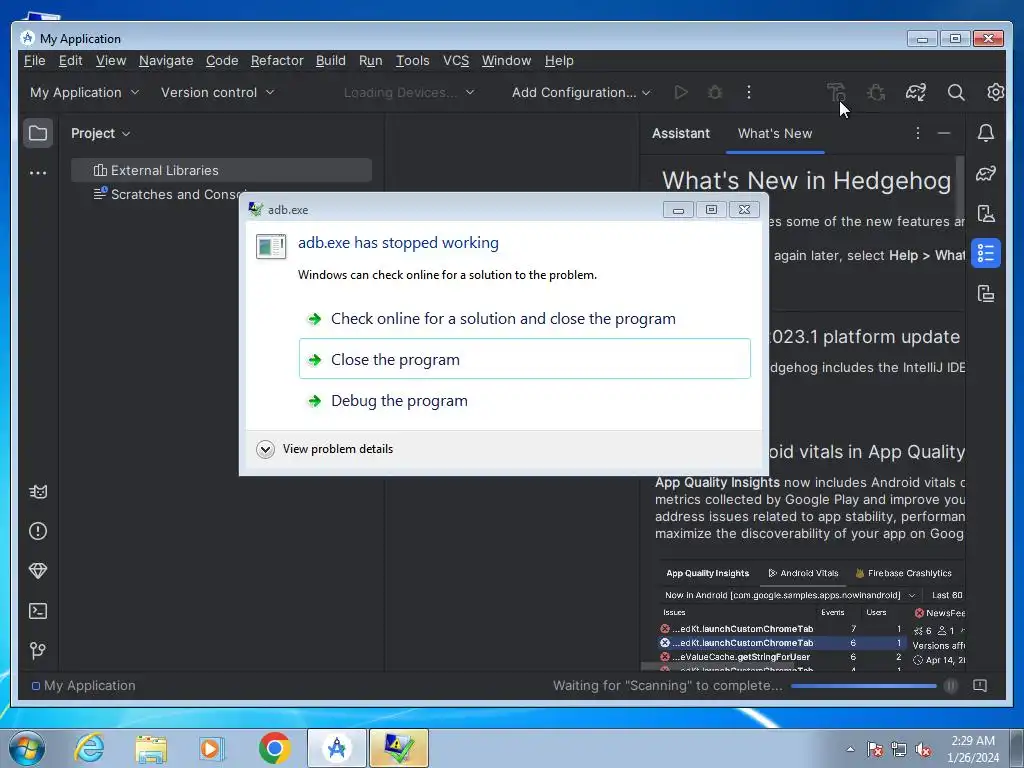Open Search Everywhere magnifier icon
Screen dimensions: 1024x768
[956, 92]
